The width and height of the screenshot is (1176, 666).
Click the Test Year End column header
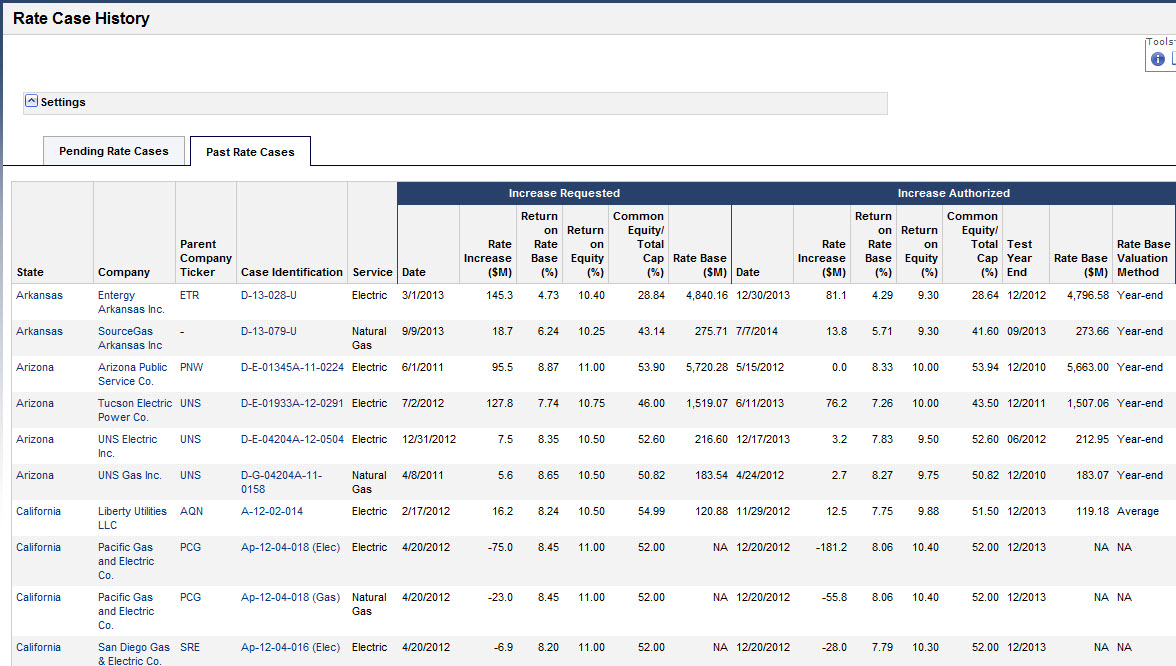(1020, 258)
